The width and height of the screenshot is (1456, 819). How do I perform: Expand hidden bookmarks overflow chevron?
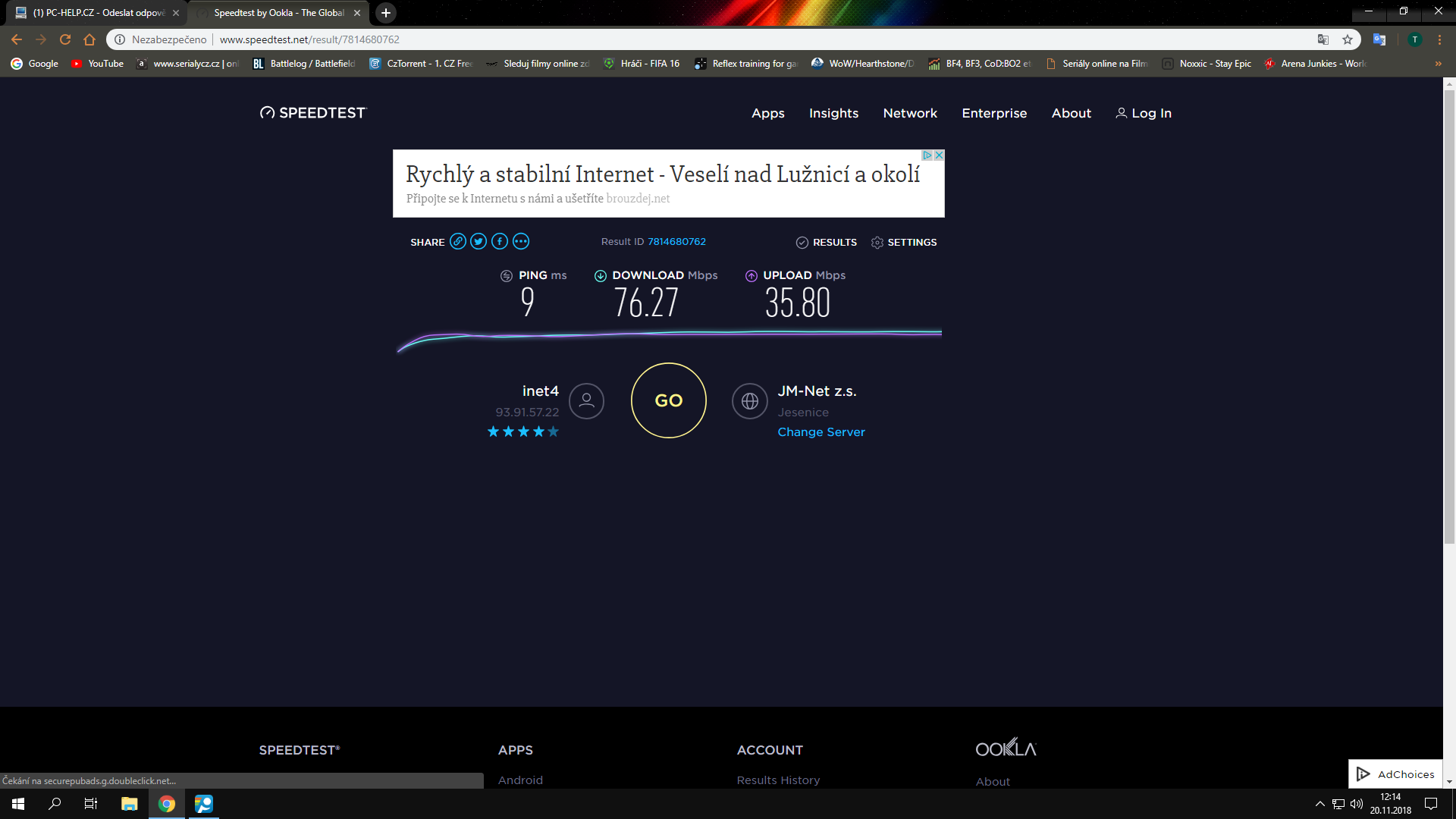pos(1438,64)
